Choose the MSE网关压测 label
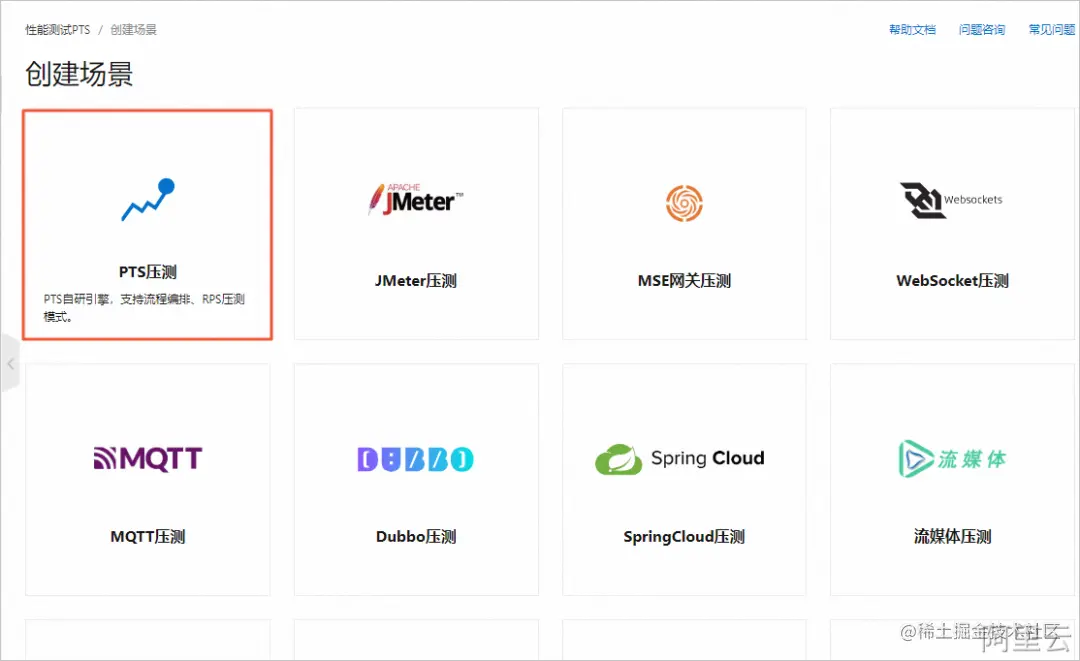Image resolution: width=1080 pixels, height=661 pixels. point(684,281)
